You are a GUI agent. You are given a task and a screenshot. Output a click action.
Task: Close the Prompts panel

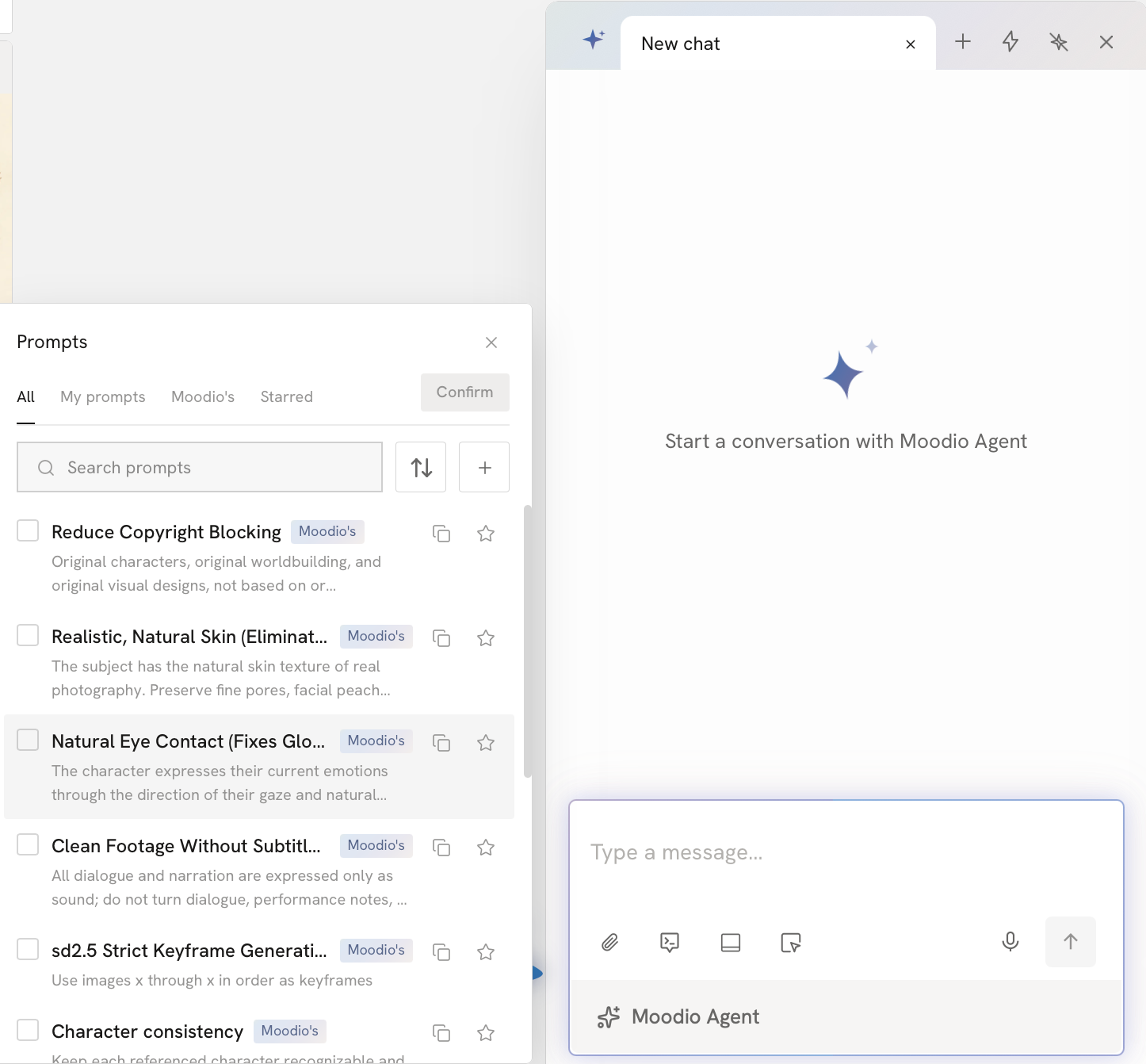point(491,343)
